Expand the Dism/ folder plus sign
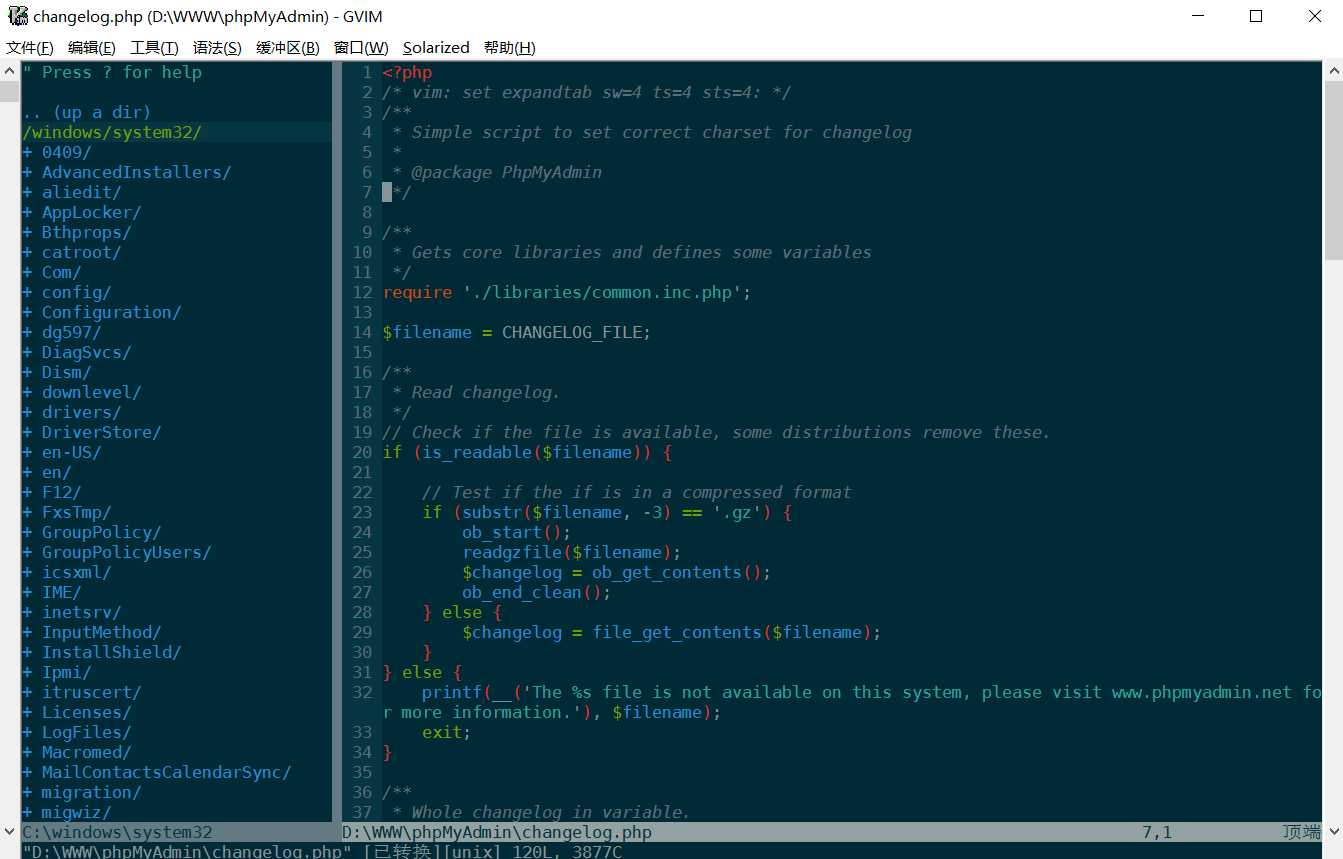 point(27,372)
